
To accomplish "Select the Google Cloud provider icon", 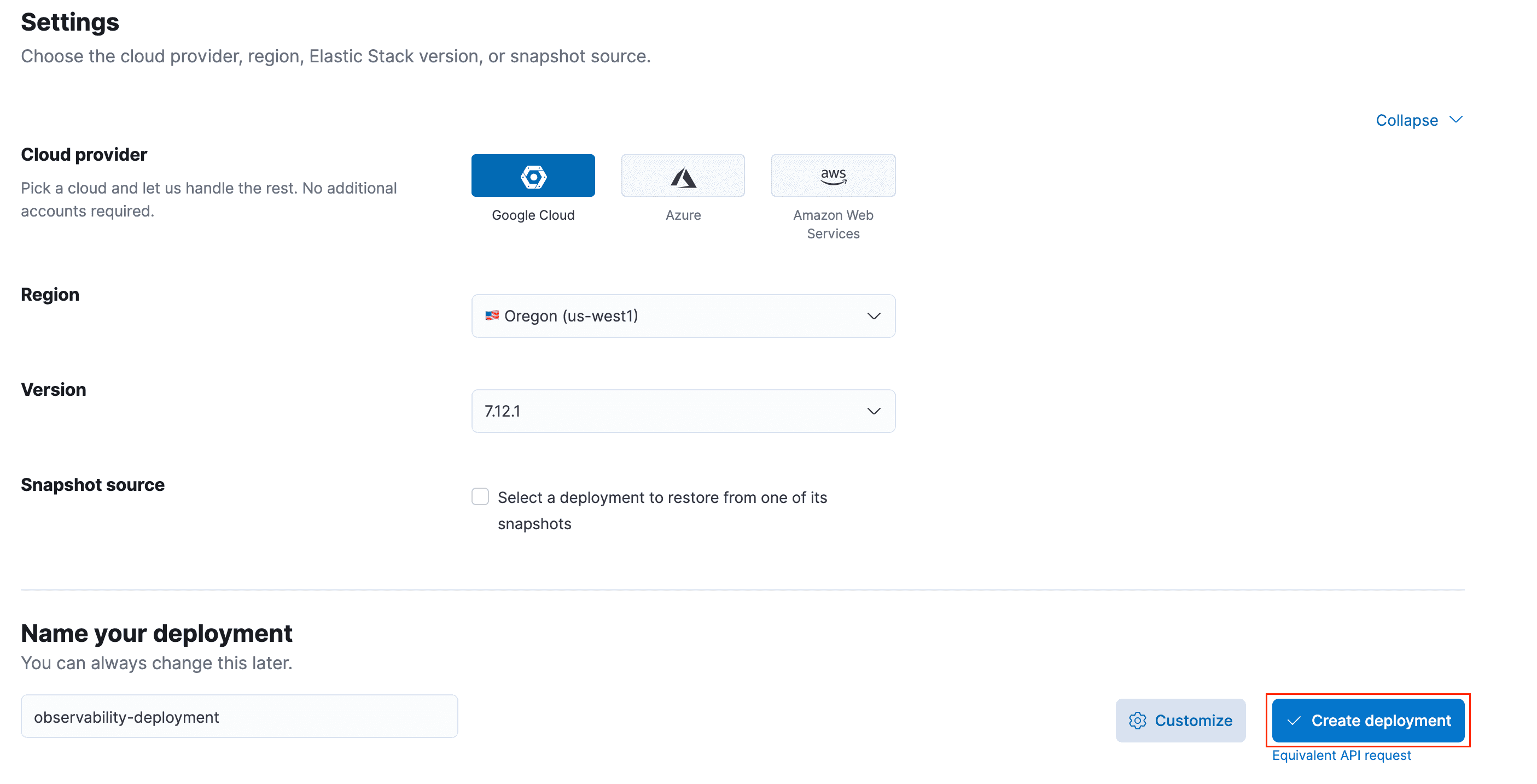I will click(x=533, y=176).
